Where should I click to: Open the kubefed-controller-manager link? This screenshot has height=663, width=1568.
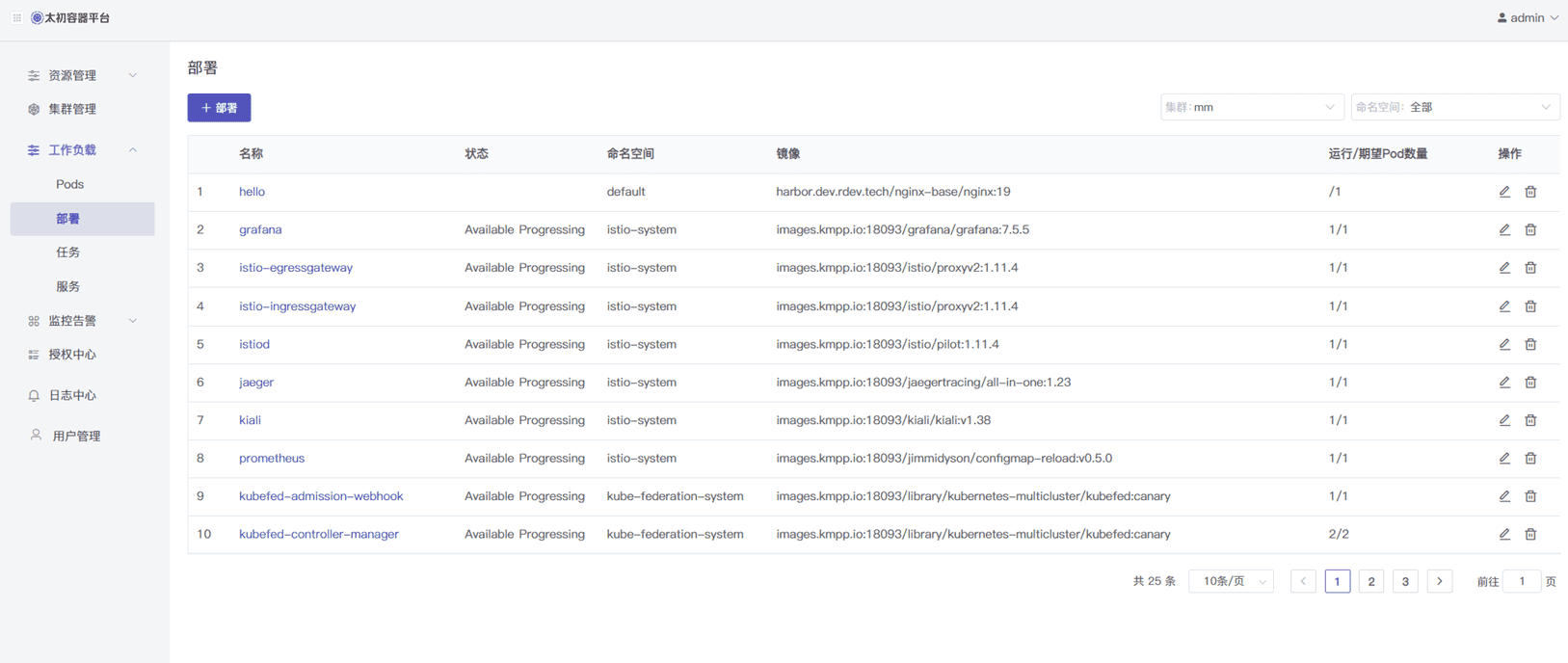319,534
